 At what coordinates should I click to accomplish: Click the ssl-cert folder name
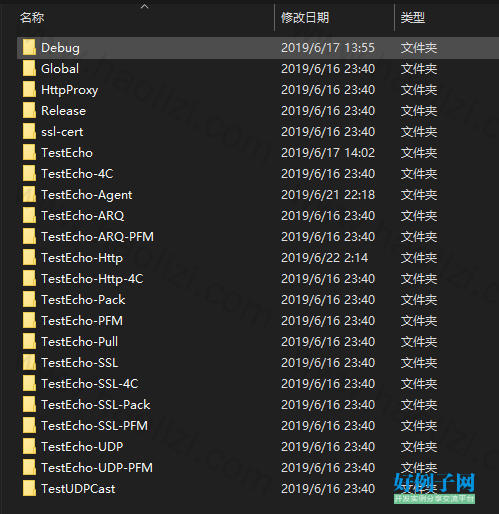click(62, 132)
